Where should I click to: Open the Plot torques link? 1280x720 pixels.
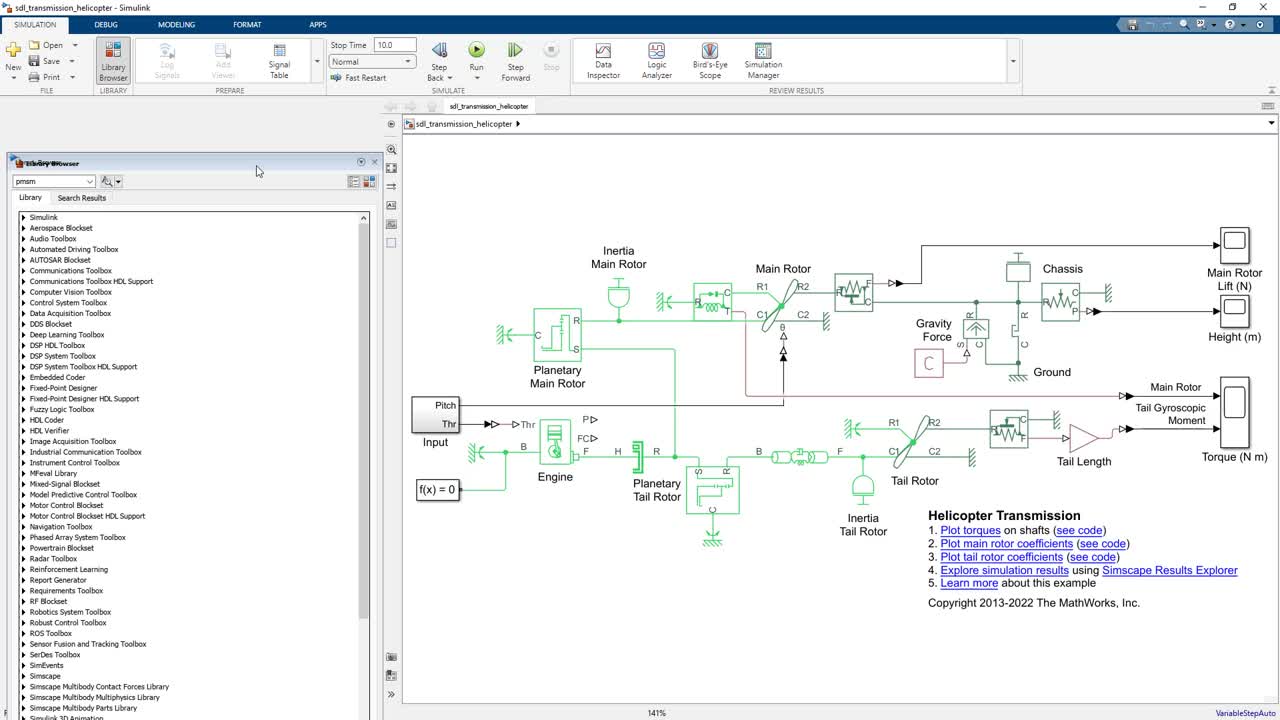click(970, 530)
